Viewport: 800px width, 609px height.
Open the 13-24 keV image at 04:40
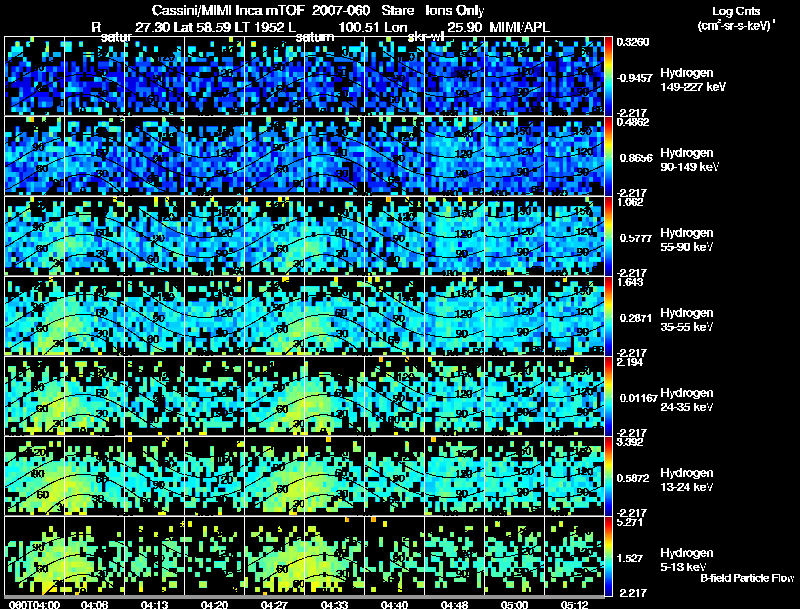[394, 476]
